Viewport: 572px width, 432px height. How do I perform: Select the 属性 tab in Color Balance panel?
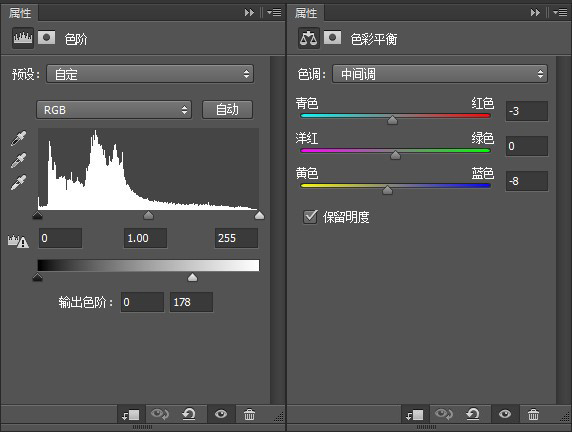(x=306, y=13)
